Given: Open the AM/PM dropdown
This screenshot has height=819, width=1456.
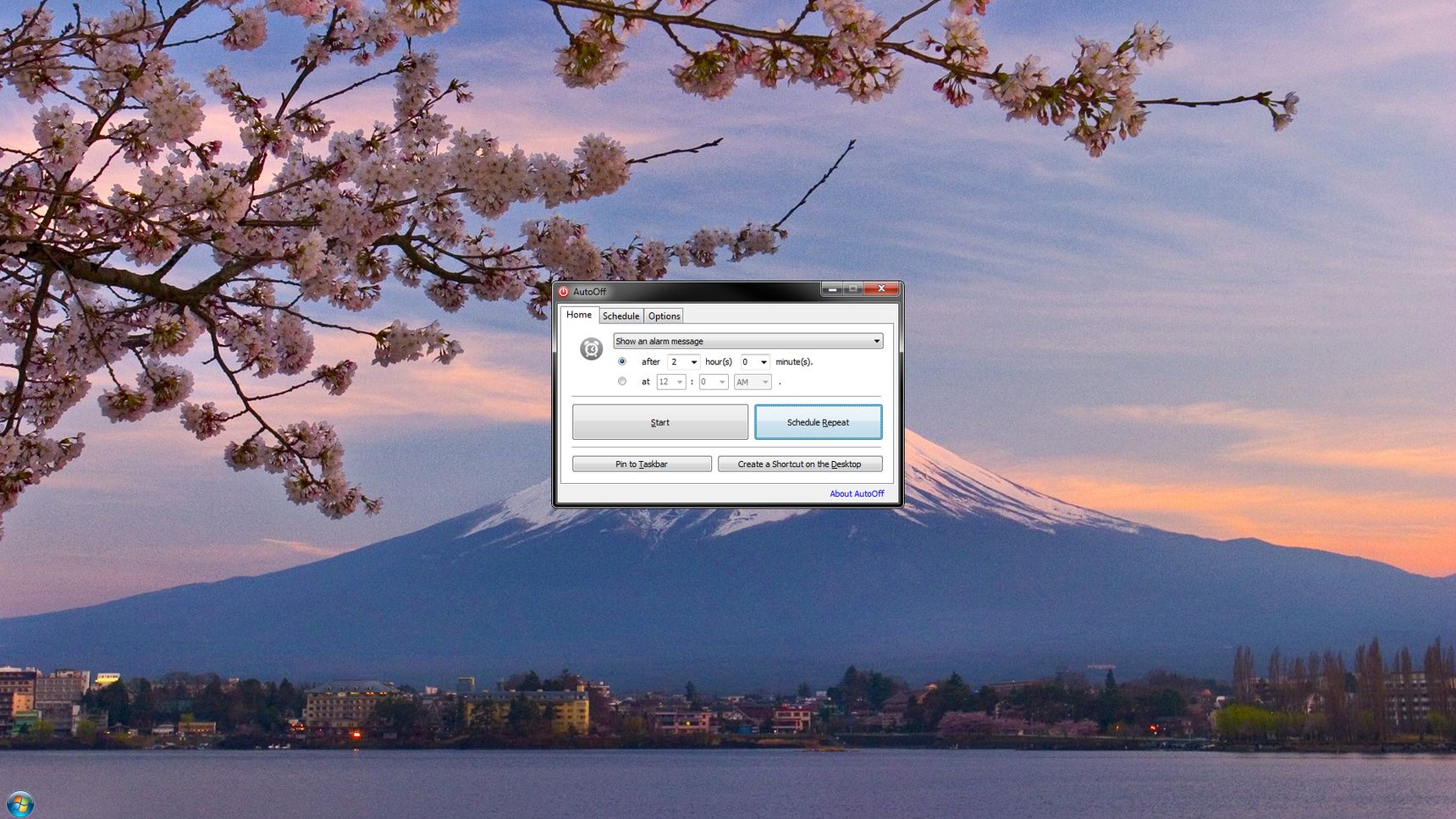Looking at the screenshot, I should 753,382.
